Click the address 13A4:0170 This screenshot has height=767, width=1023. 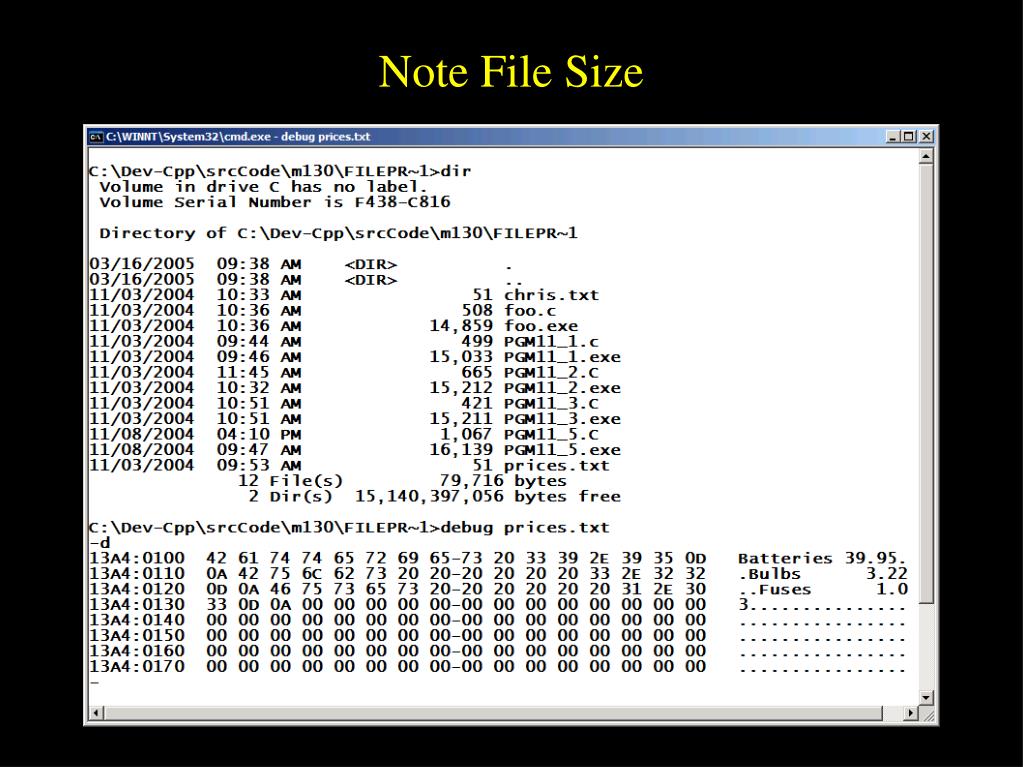pyautogui.click(x=137, y=667)
